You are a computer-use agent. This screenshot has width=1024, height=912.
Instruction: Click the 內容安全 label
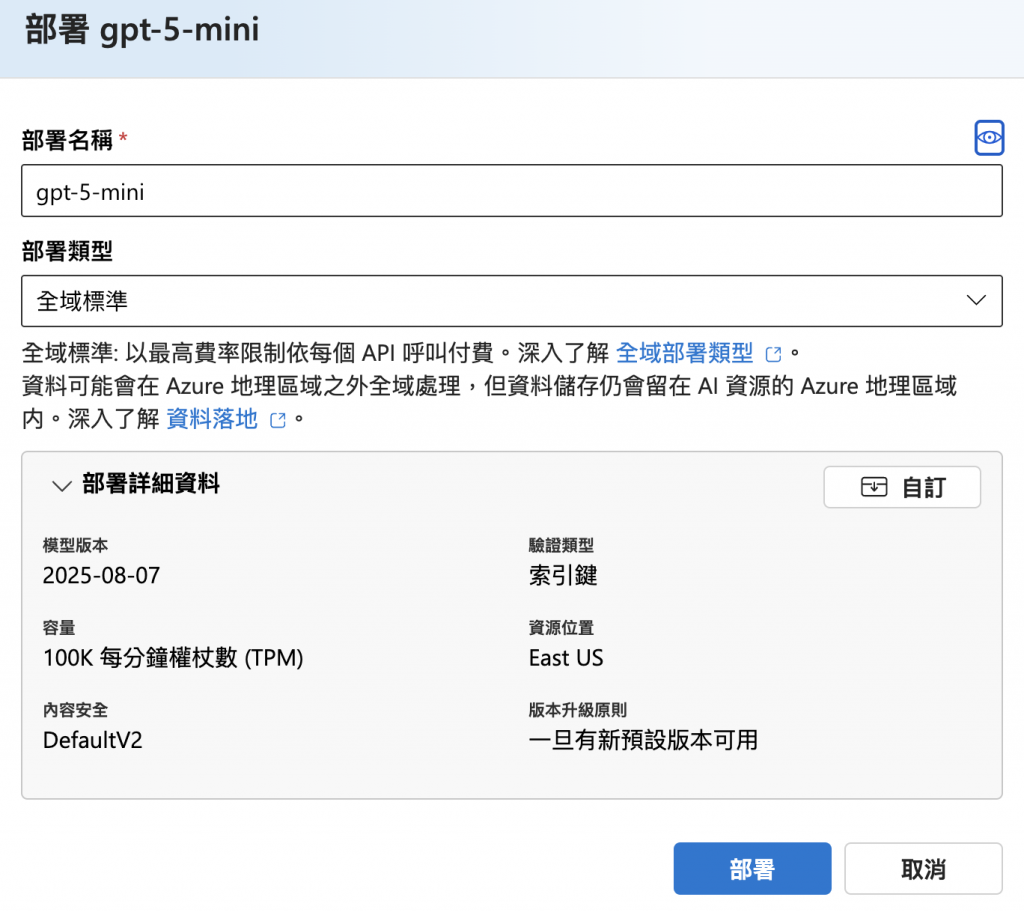[x=75, y=710]
